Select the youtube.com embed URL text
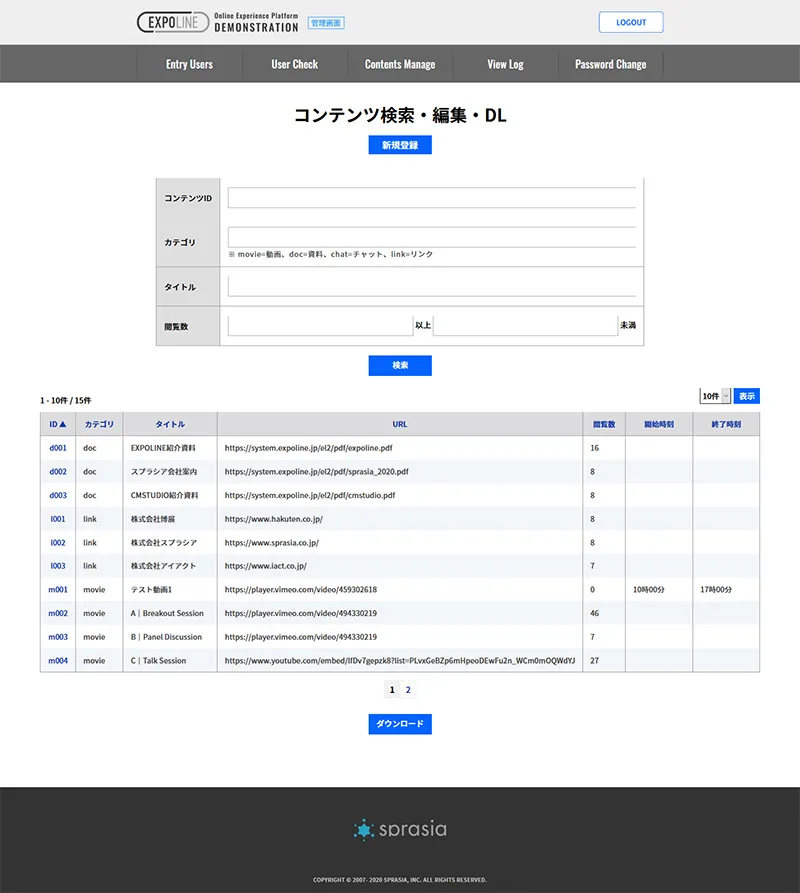The width and height of the screenshot is (800, 893). point(400,661)
